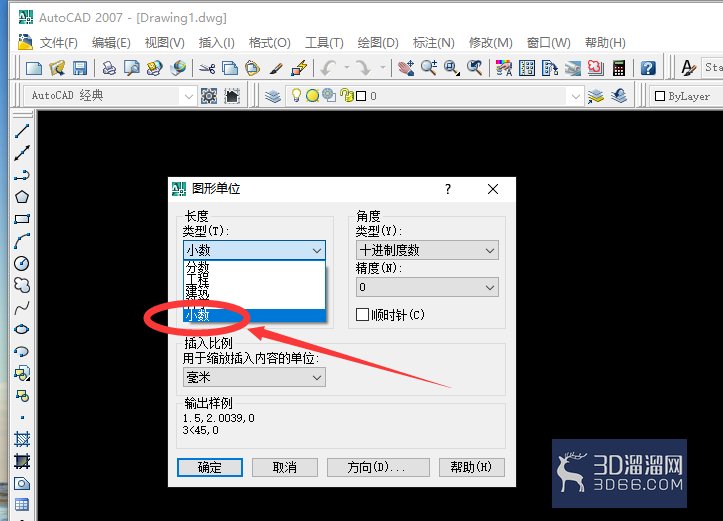
Task: Cut the selection with the scissors icon
Action: [x=207, y=69]
